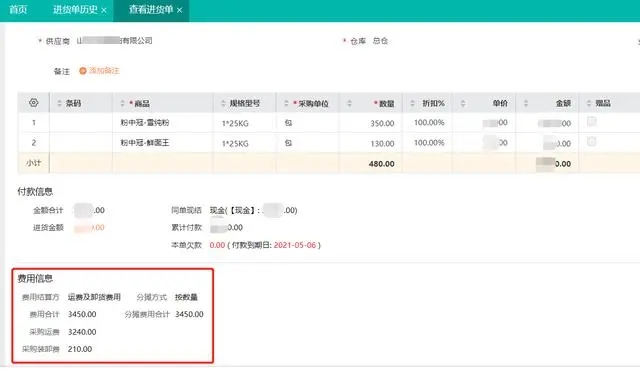Click the orange add-remark plus icon
The height and width of the screenshot is (371, 640).
click(83, 71)
